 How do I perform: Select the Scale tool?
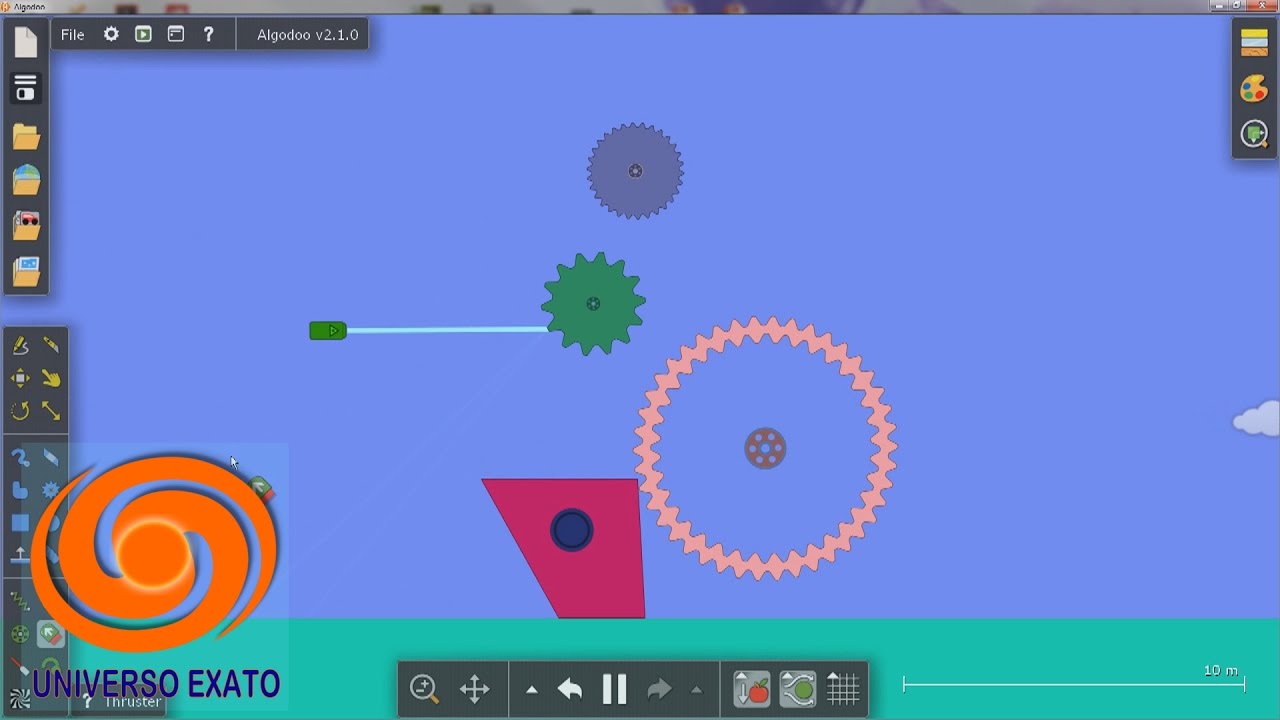coord(51,411)
